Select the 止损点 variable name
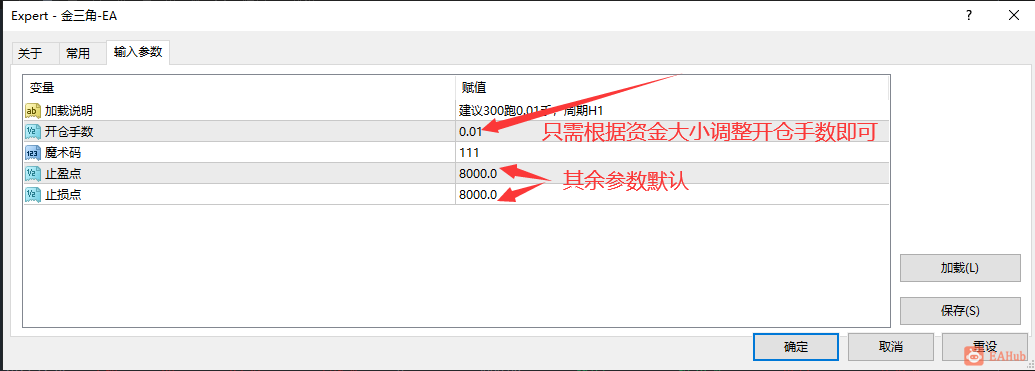1035x371 pixels. point(63,195)
